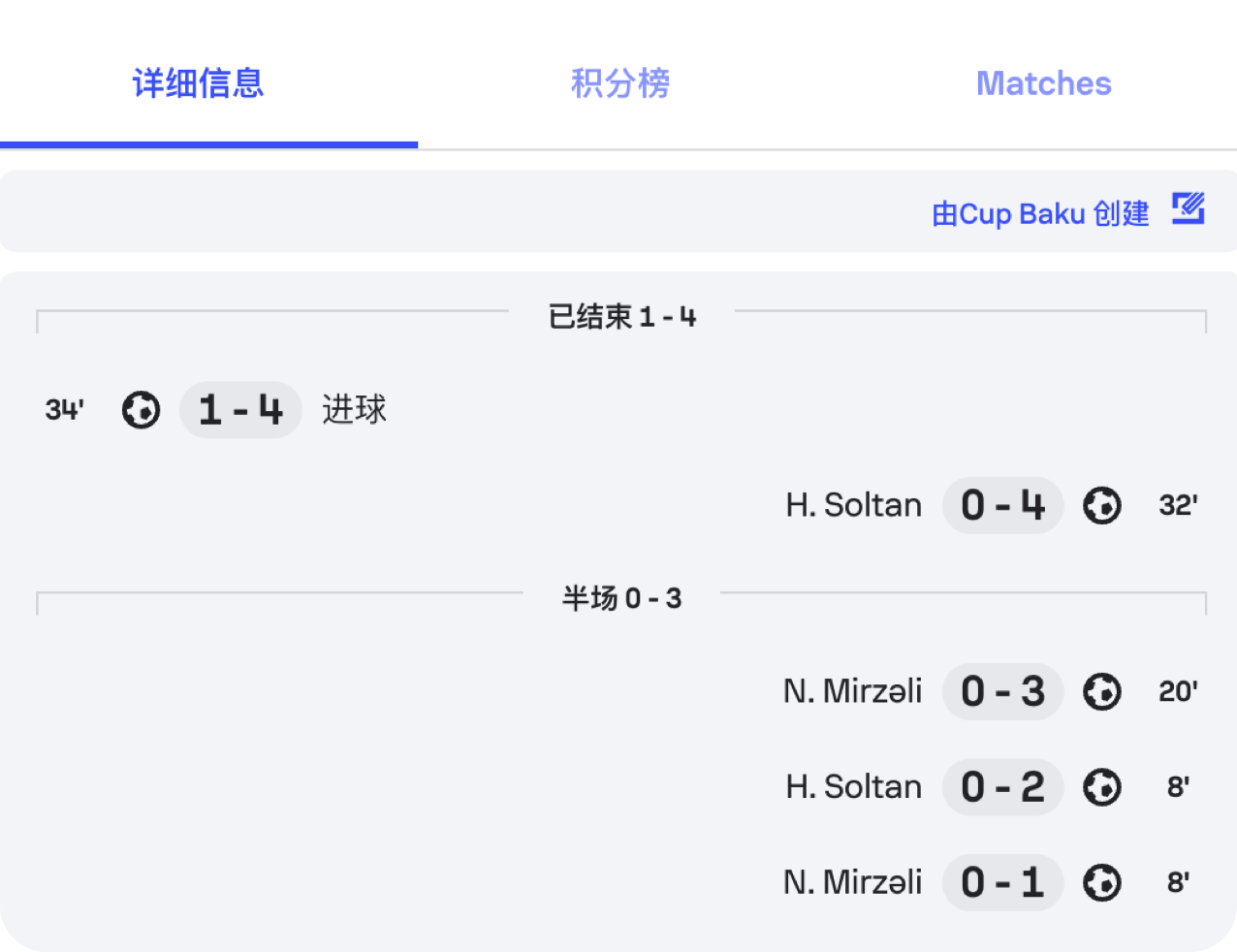Click the soccer ball icon at 34'
This screenshot has width=1237, height=952.
142,410
